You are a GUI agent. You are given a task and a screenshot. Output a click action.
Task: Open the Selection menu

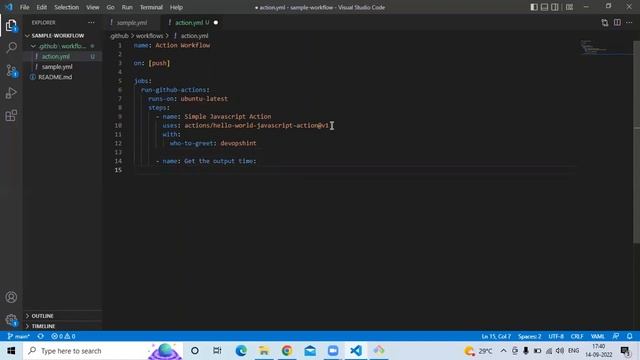(x=67, y=7)
